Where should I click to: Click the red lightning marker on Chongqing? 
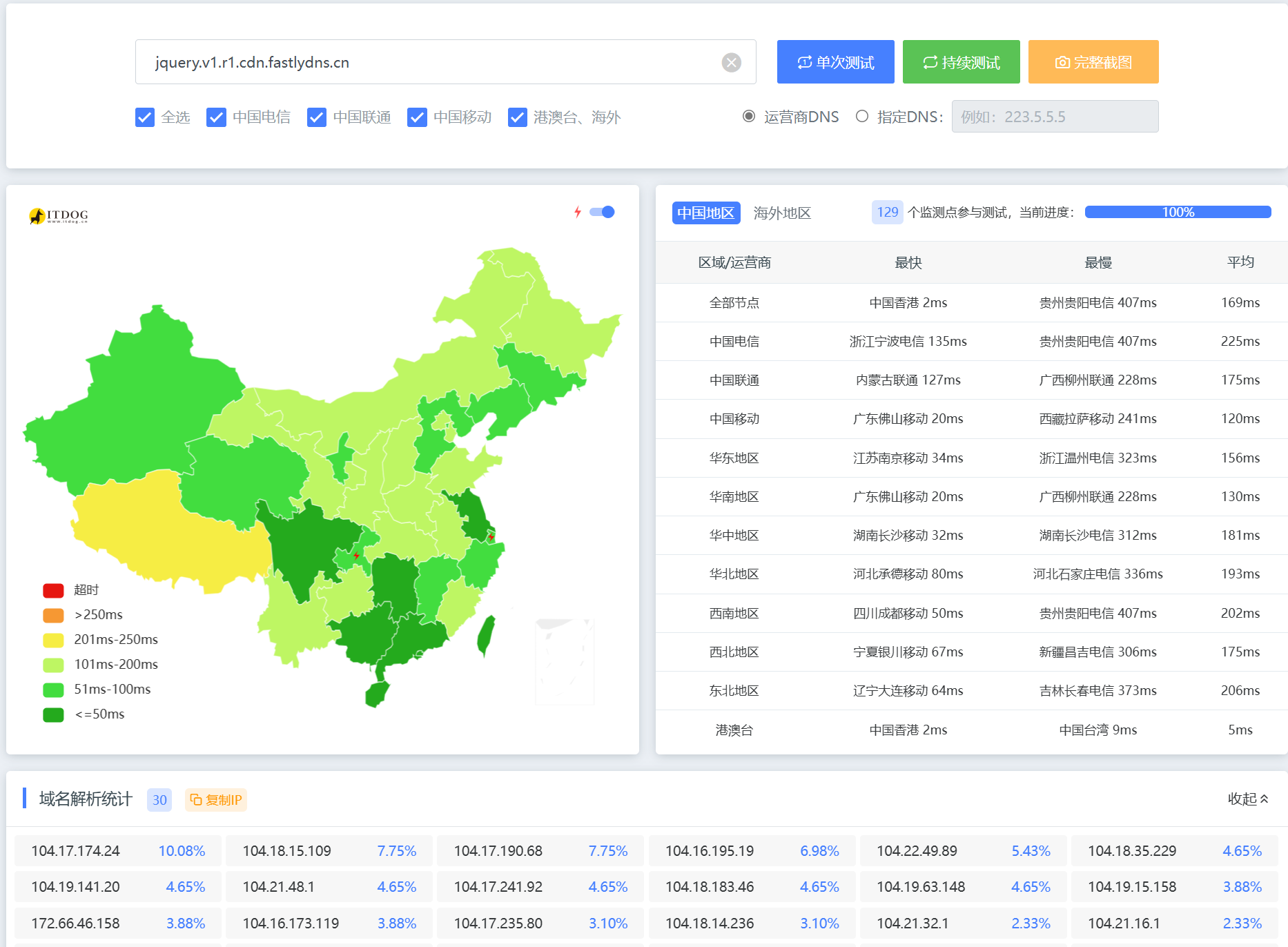click(x=356, y=555)
